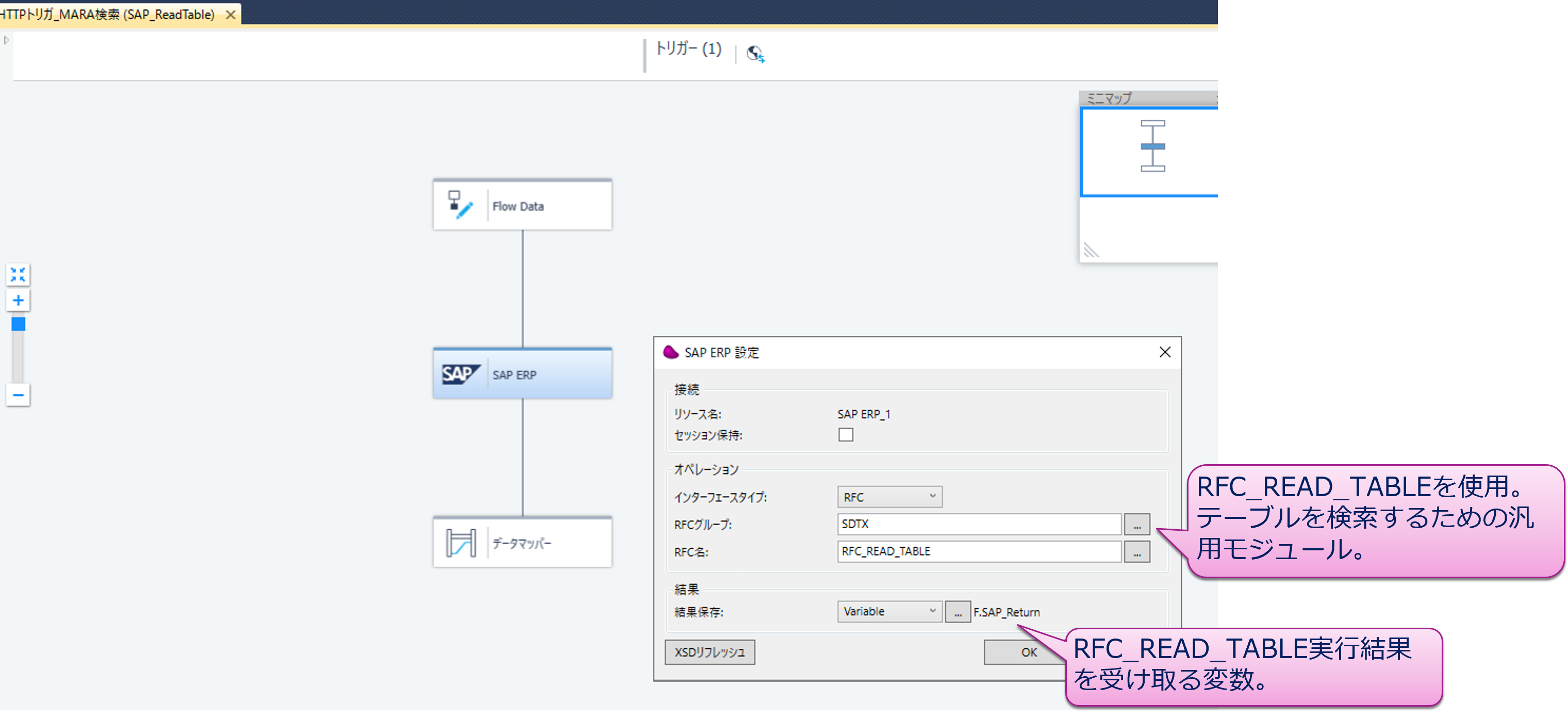Click the SAP ERP 設定 dialog icon
Screen dimensions: 1568x719
(670, 352)
